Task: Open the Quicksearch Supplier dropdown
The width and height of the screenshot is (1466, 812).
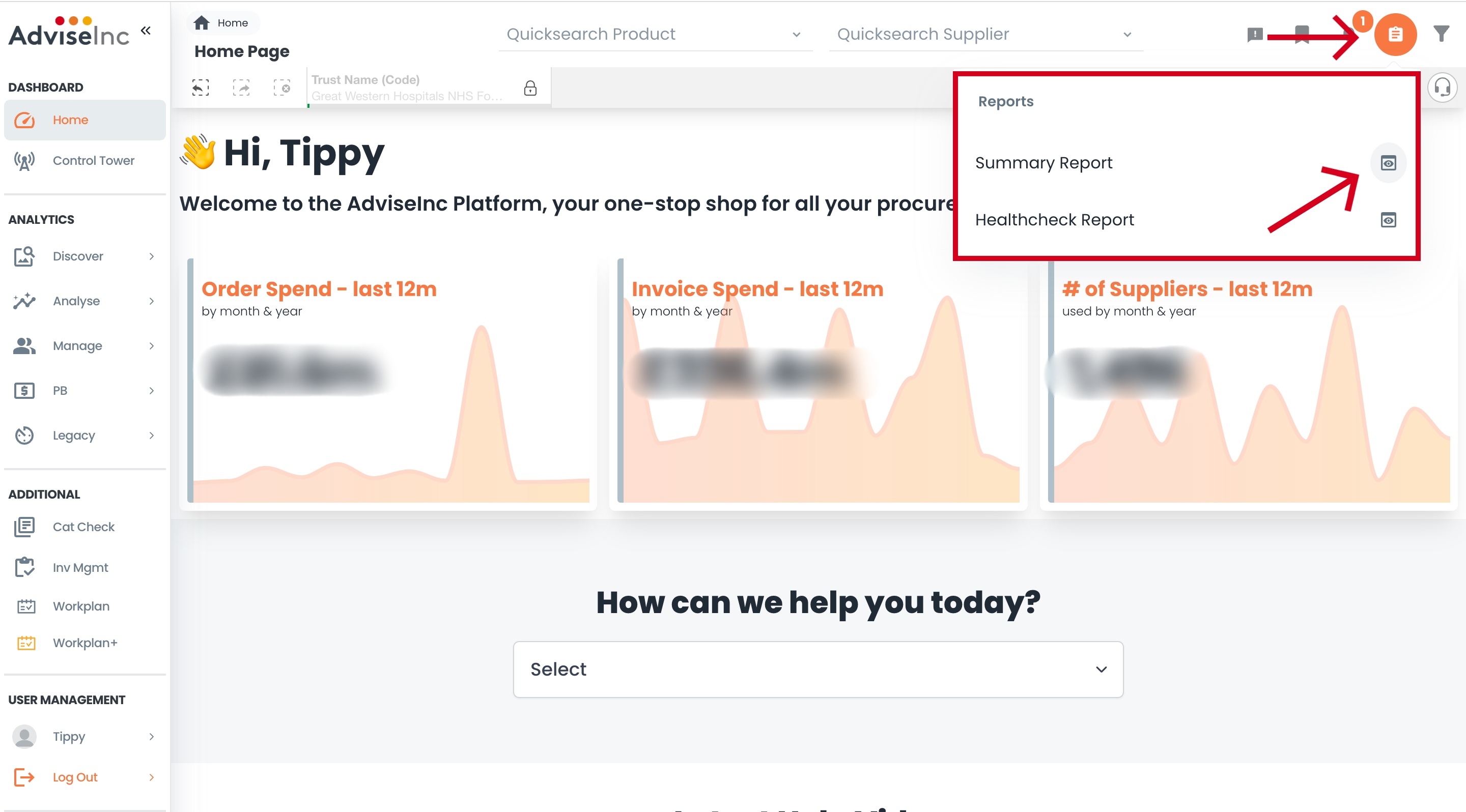Action: (x=984, y=35)
